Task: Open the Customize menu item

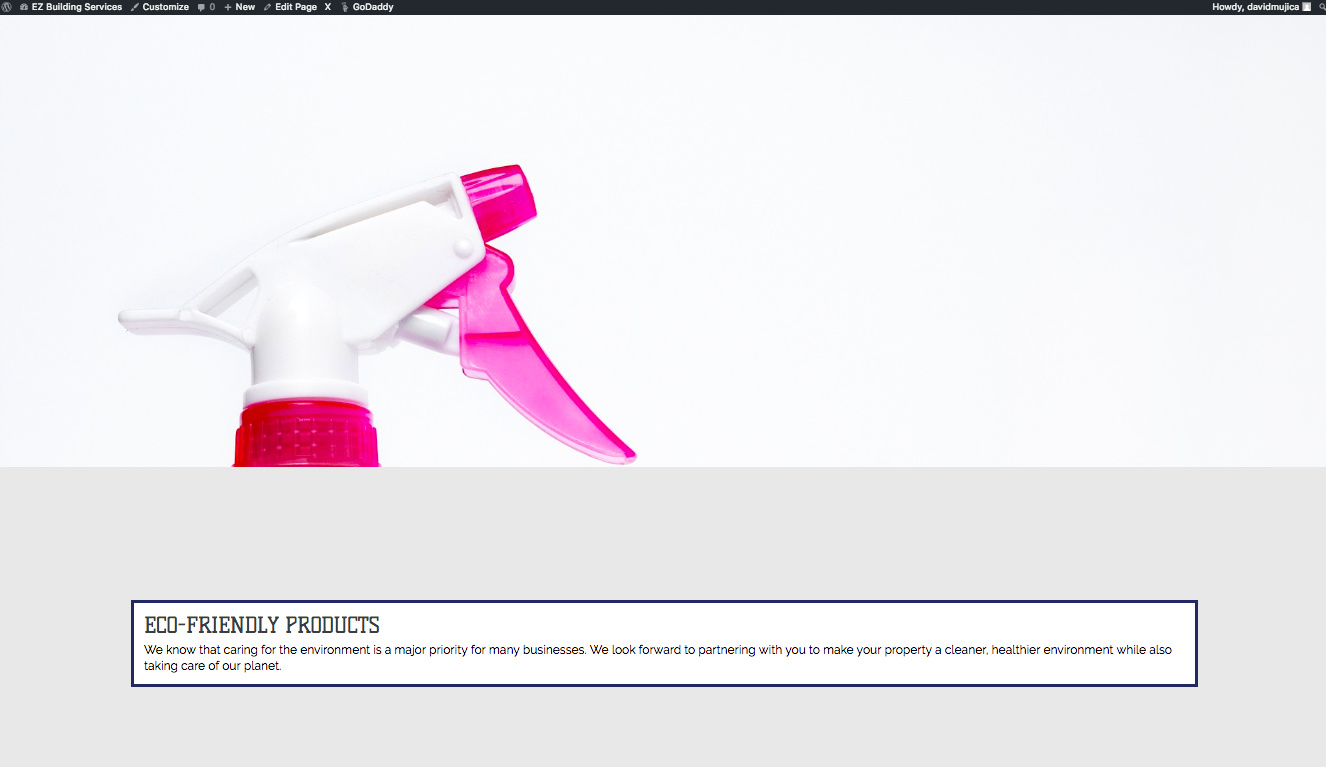Action: pos(165,7)
